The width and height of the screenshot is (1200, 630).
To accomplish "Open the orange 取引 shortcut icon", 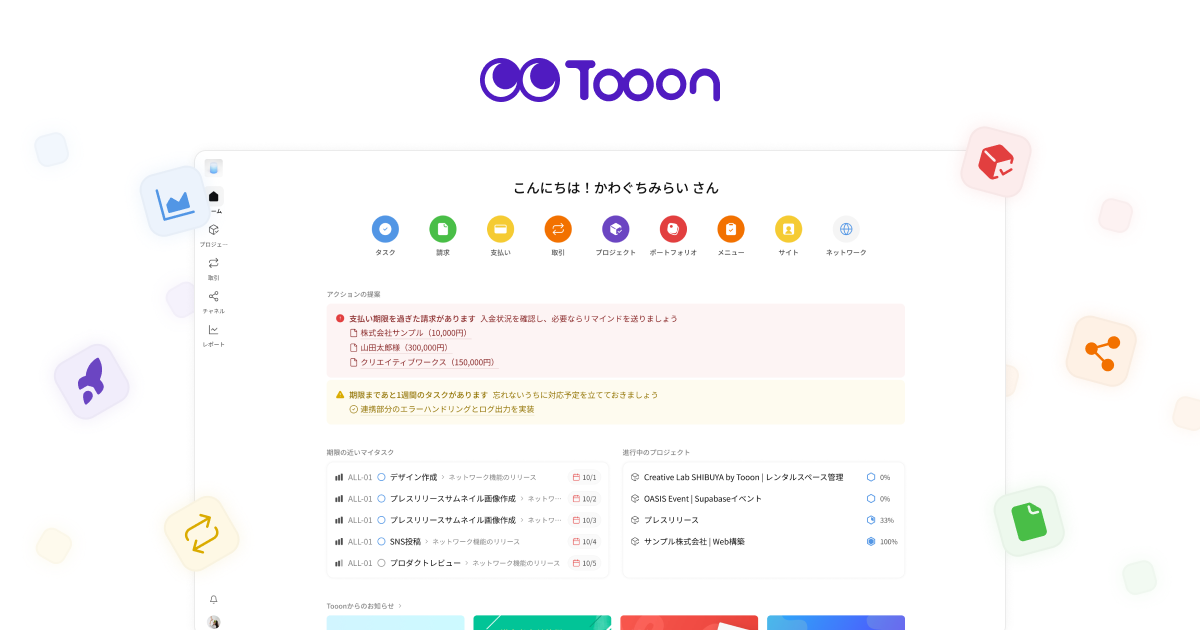I will click(558, 229).
